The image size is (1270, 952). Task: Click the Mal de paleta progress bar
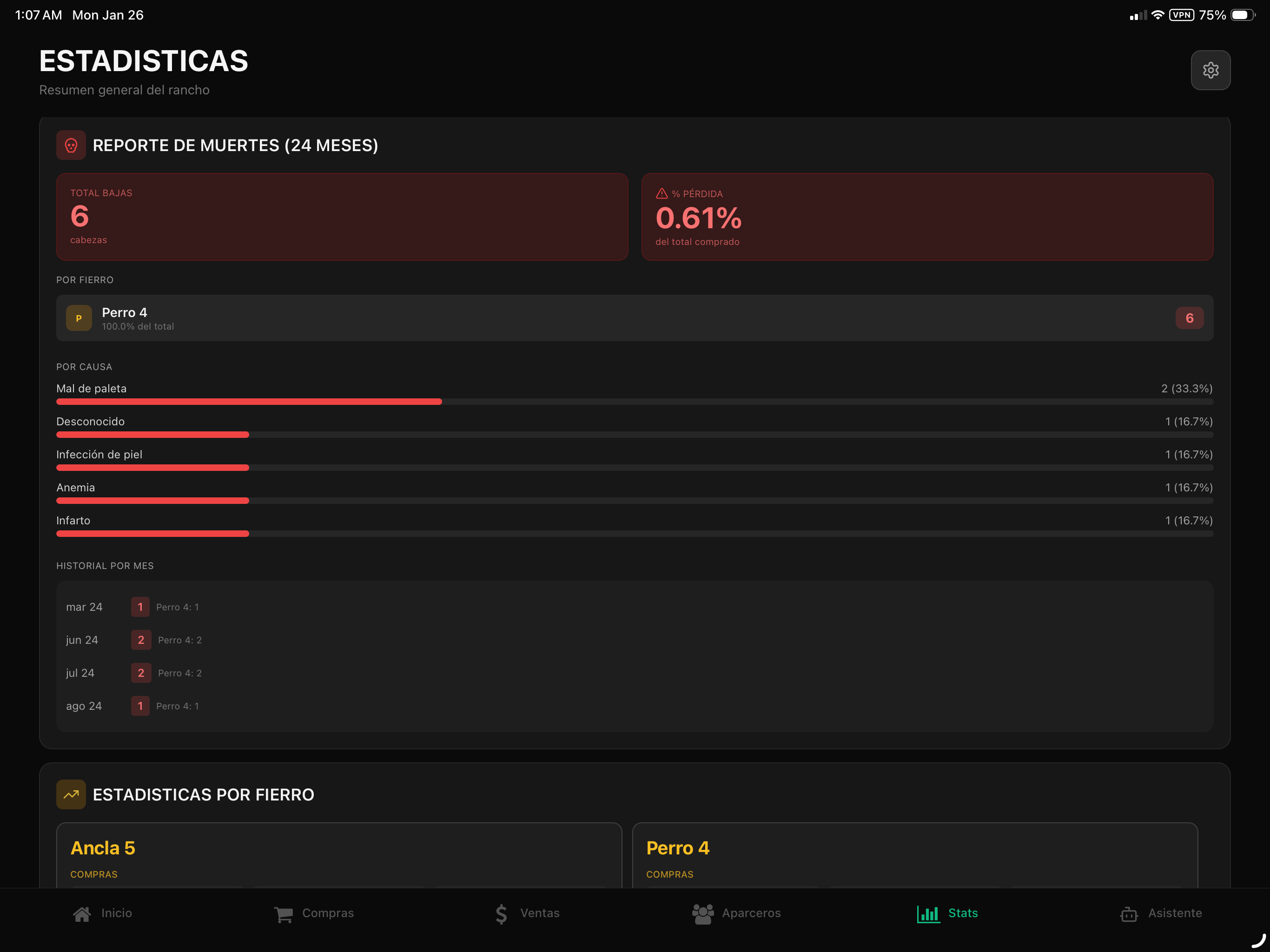[x=635, y=402]
